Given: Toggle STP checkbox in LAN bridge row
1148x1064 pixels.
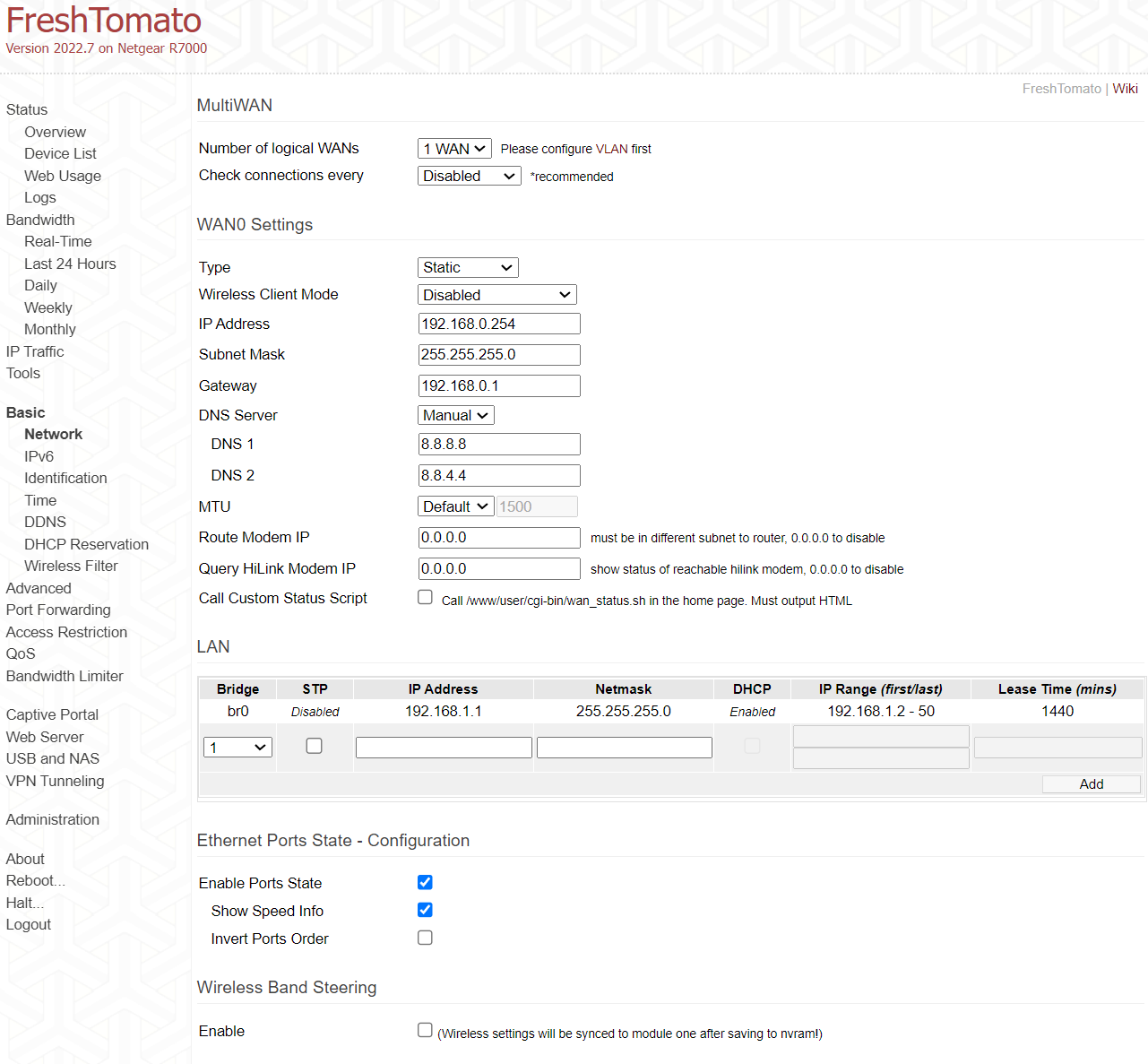Looking at the screenshot, I should 315,746.
